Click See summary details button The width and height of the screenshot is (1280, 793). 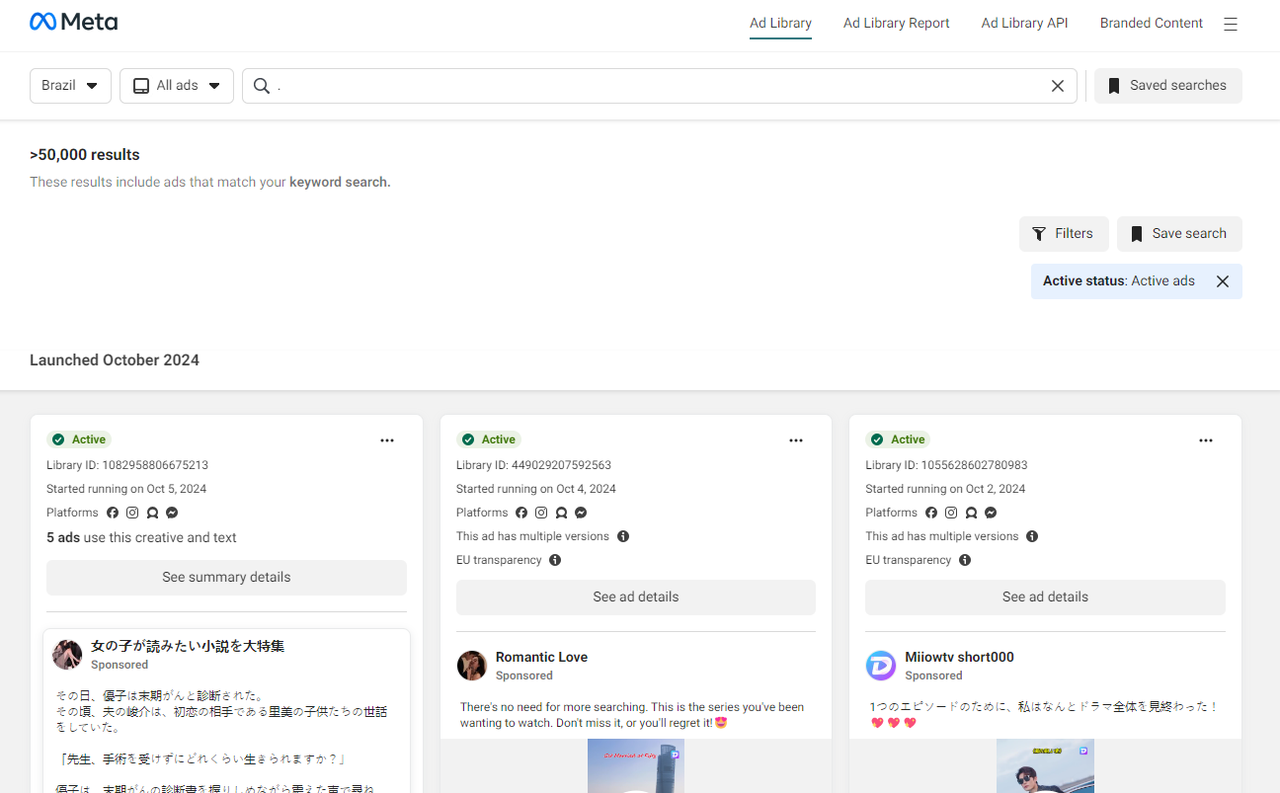click(x=226, y=578)
